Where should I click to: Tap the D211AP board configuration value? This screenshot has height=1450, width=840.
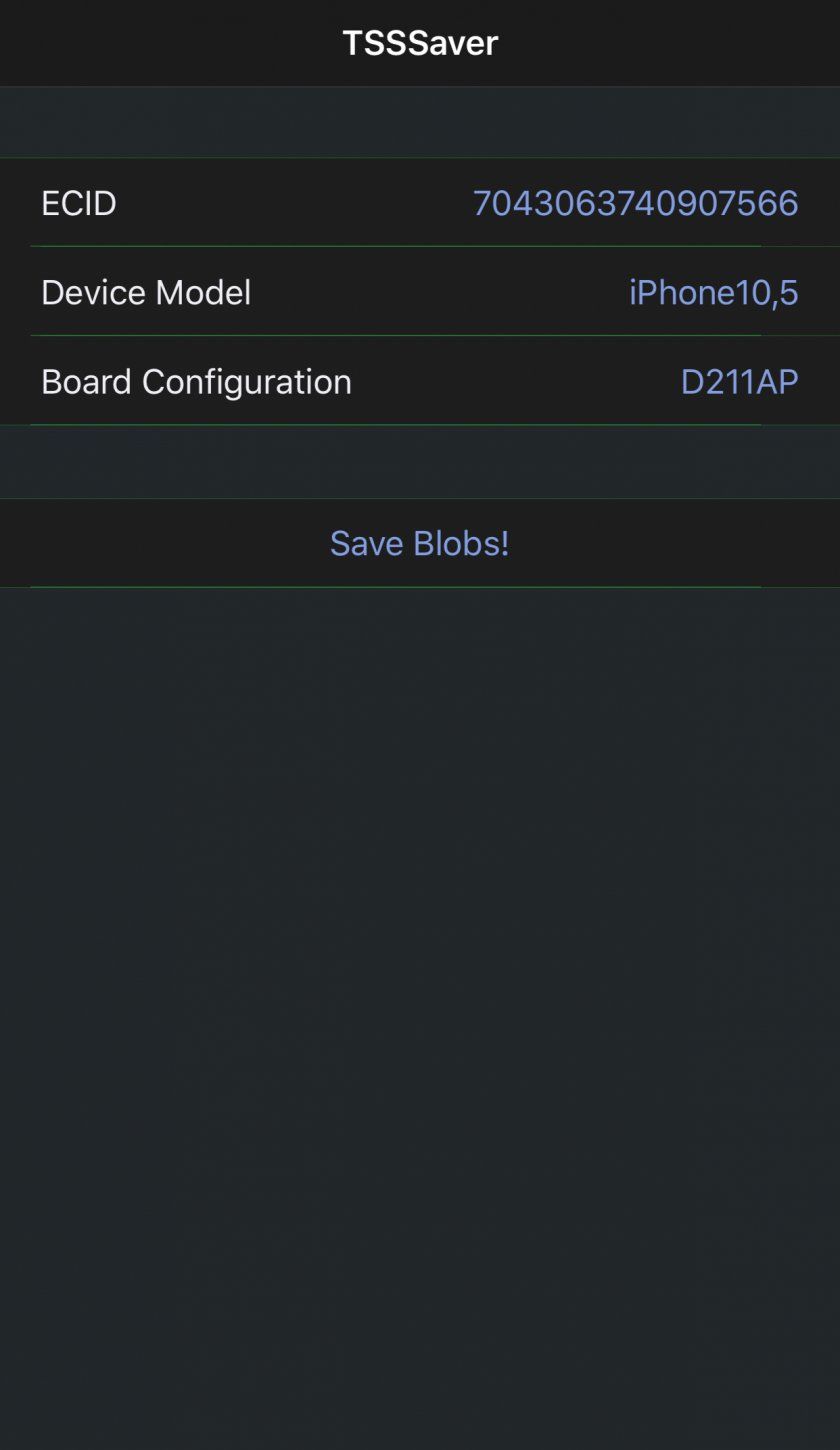tap(739, 381)
